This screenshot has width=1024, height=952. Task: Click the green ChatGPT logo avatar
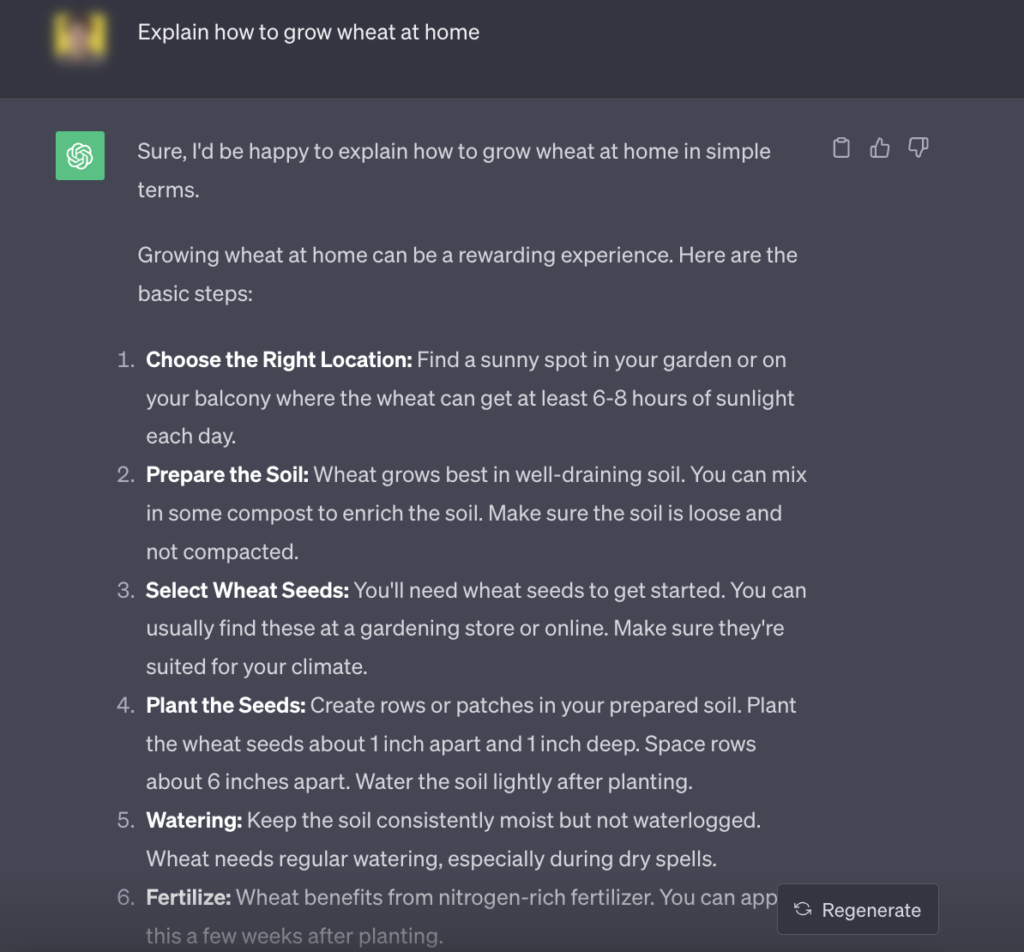click(x=80, y=156)
